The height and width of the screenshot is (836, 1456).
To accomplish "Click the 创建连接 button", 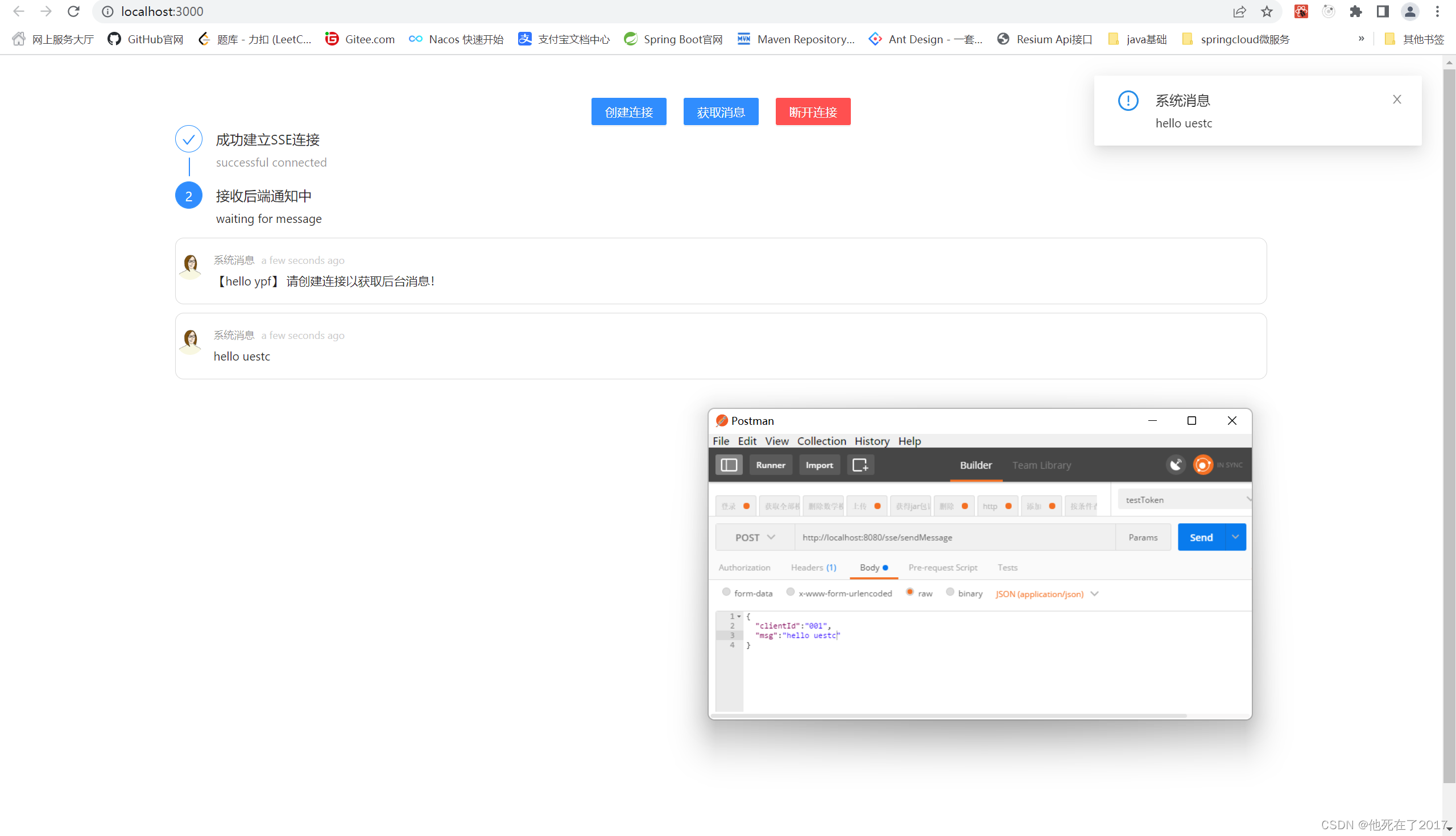I will coord(628,111).
